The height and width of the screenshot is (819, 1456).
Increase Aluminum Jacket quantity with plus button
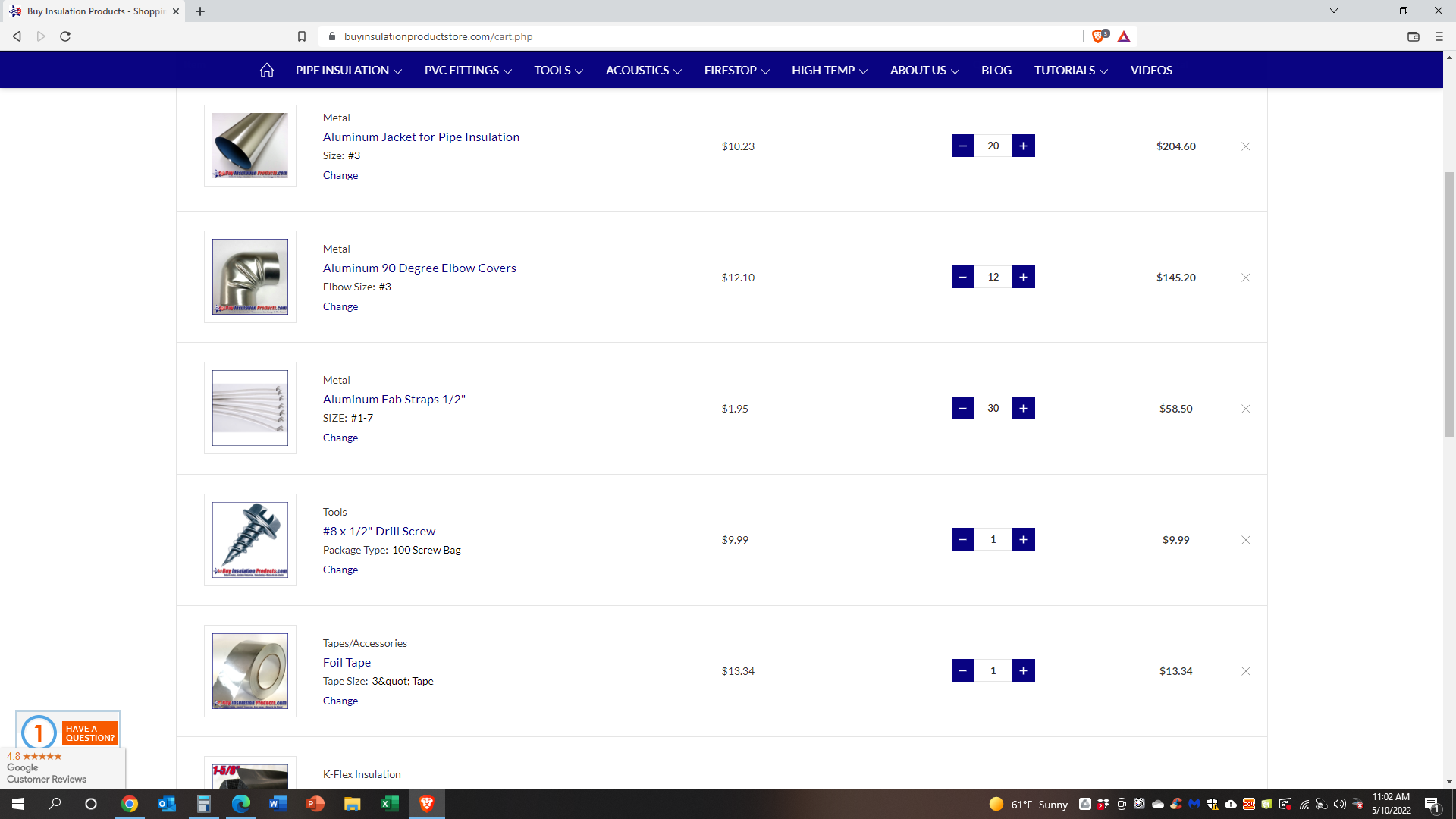[1023, 146]
